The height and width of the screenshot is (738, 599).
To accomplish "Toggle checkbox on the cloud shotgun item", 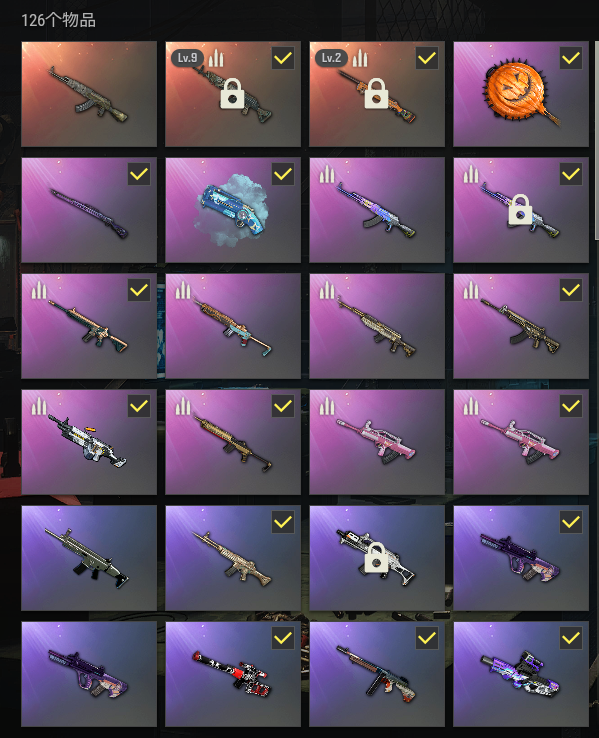I will pyautogui.click(x=283, y=174).
